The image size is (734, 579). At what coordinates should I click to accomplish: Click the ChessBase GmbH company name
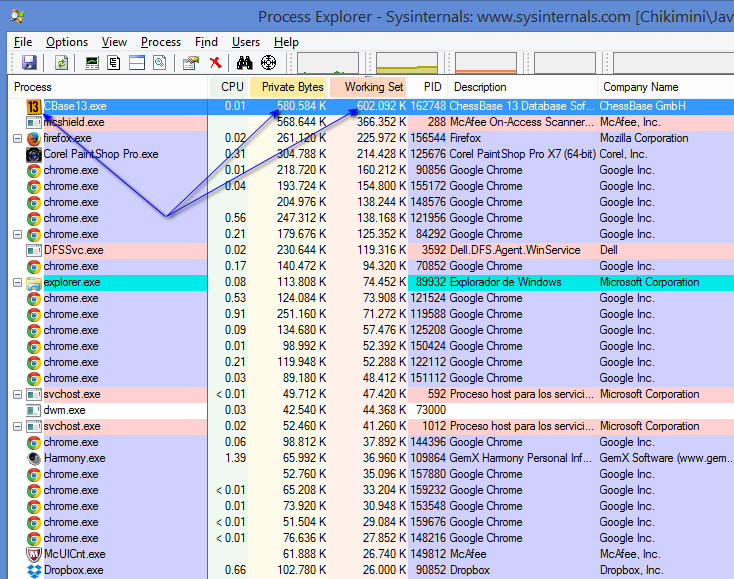point(643,107)
